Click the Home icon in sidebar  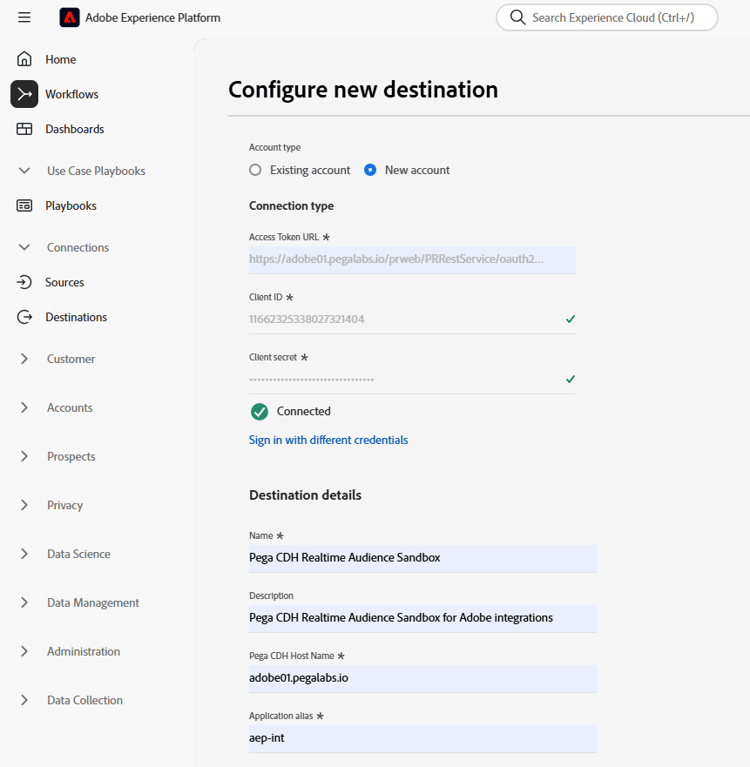click(24, 59)
